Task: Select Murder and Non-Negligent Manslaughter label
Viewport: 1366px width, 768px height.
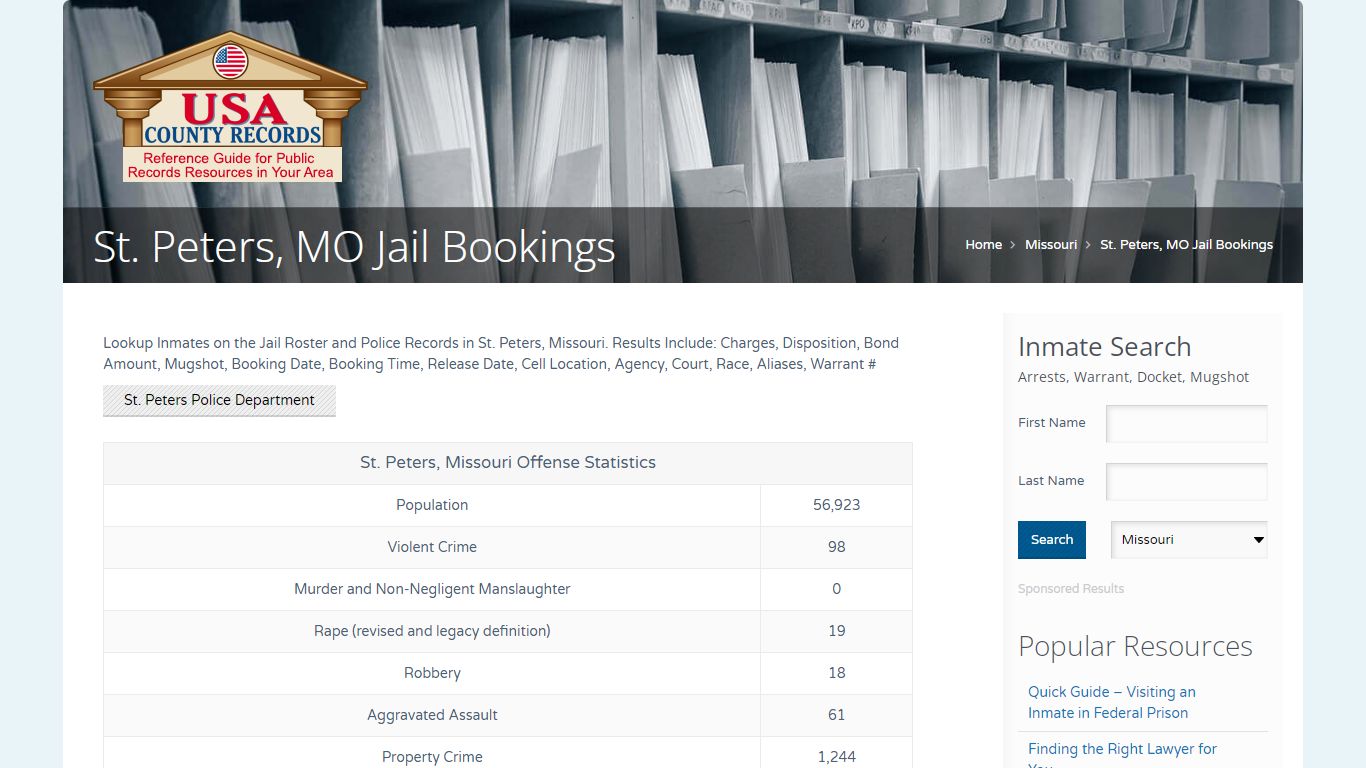Action: 432,589
